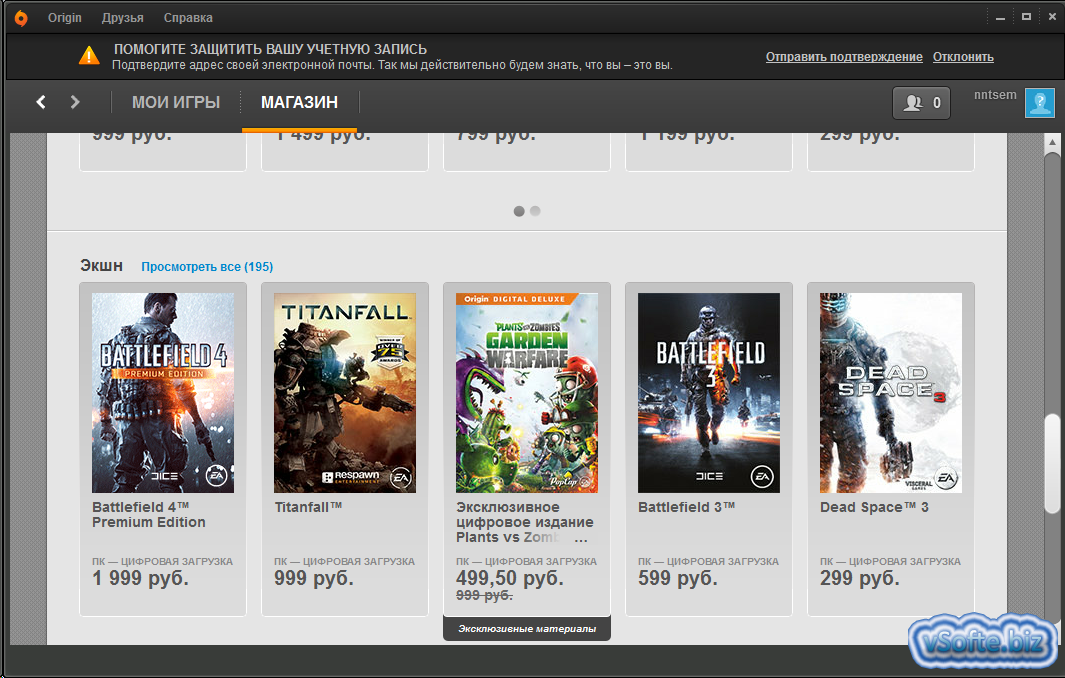Image resolution: width=1065 pixels, height=678 pixels.
Task: Click the nntsem username
Action: pos(995,95)
